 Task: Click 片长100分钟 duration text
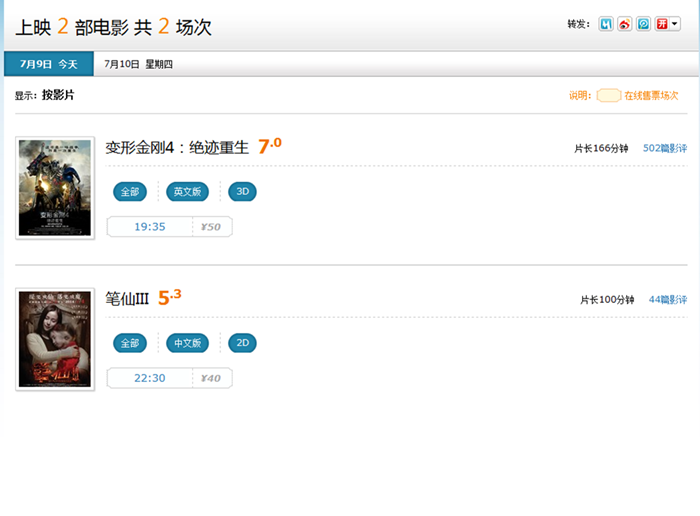pos(607,300)
